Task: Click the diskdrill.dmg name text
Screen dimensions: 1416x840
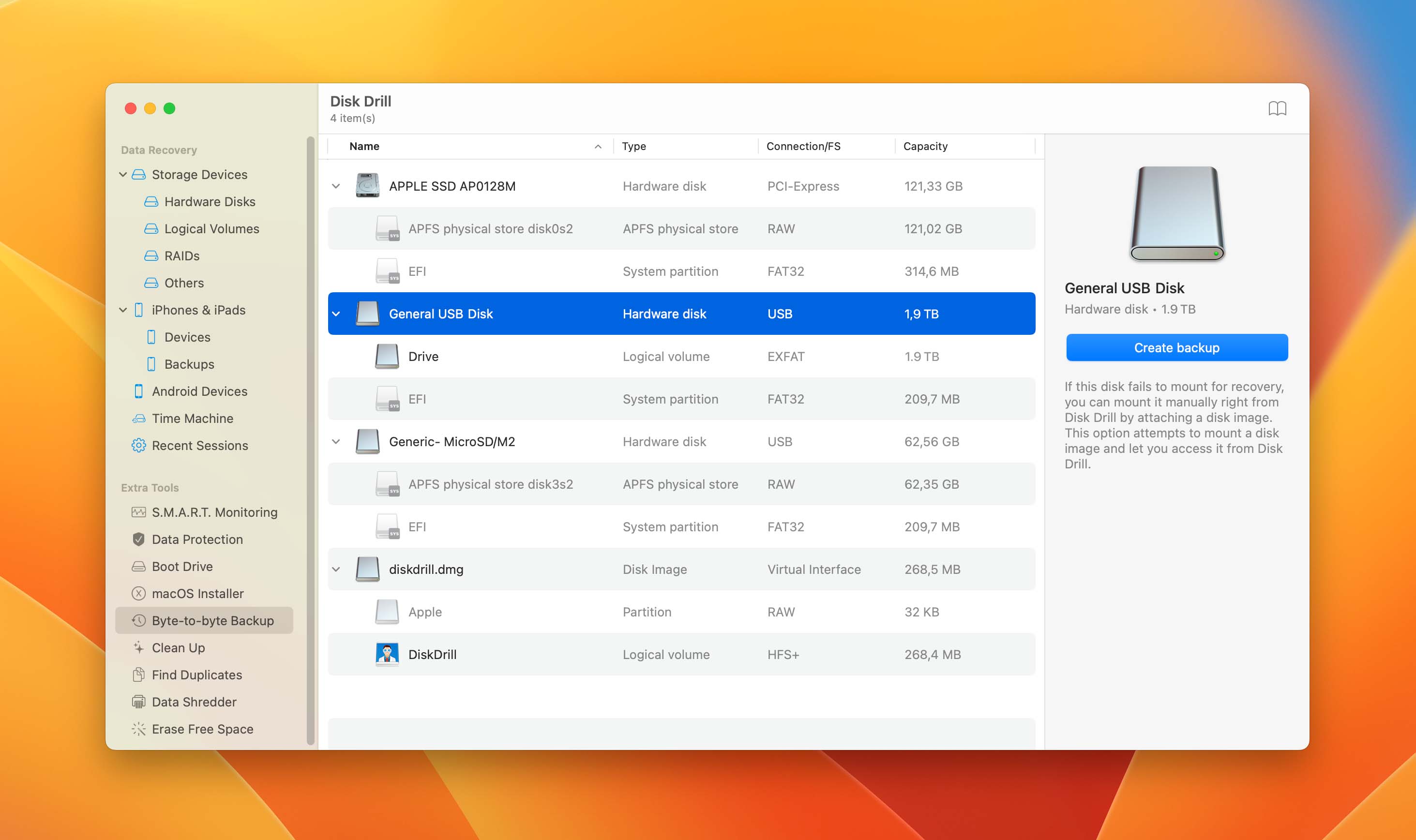Action: coord(426,570)
